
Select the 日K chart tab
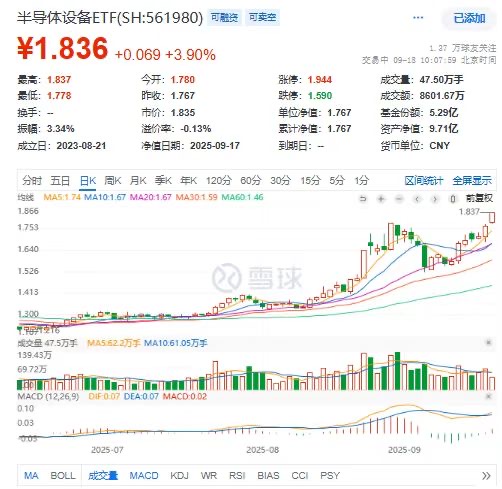pyautogui.click(x=88, y=180)
